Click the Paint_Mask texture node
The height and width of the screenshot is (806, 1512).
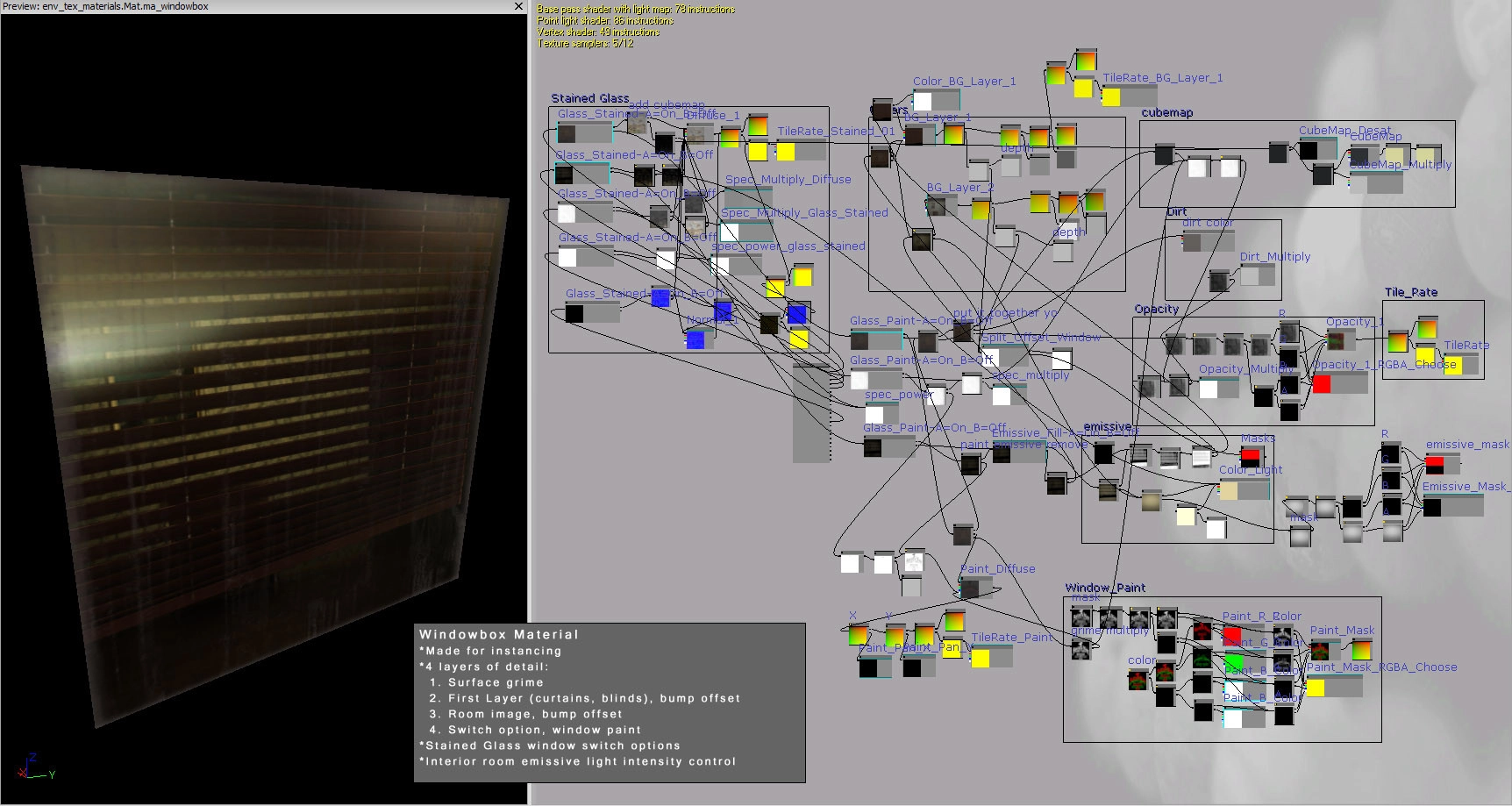click(x=1320, y=650)
